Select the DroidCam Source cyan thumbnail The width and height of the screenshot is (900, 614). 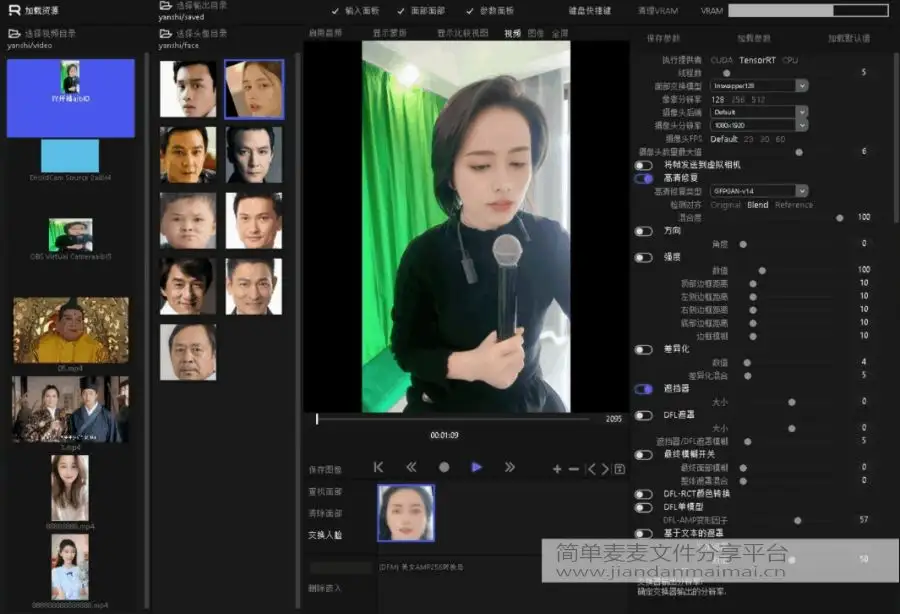pos(70,155)
